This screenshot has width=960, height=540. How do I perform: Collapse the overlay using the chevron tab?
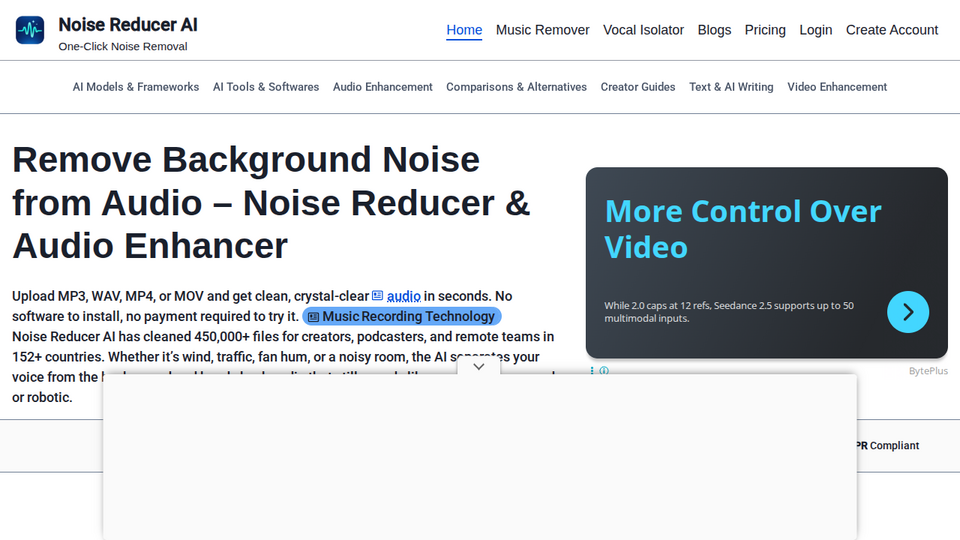pos(479,367)
